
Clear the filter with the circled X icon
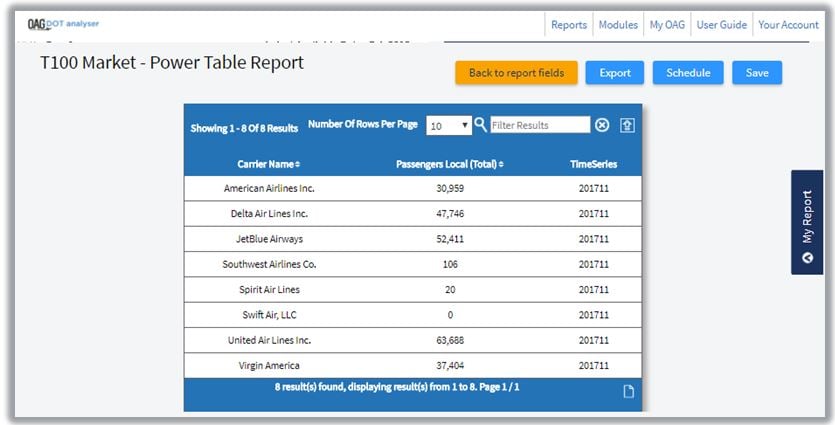[x=602, y=125]
